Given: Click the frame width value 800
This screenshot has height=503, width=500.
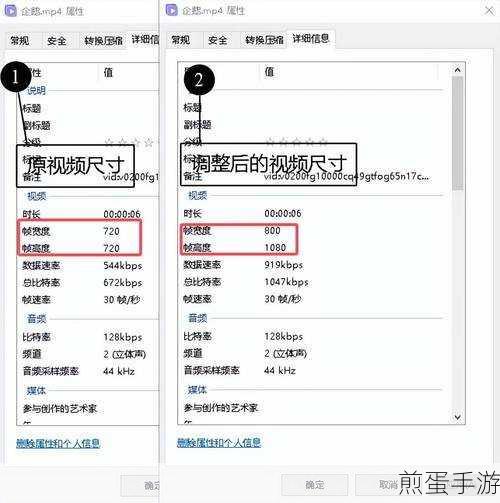Looking at the screenshot, I should (x=272, y=230).
